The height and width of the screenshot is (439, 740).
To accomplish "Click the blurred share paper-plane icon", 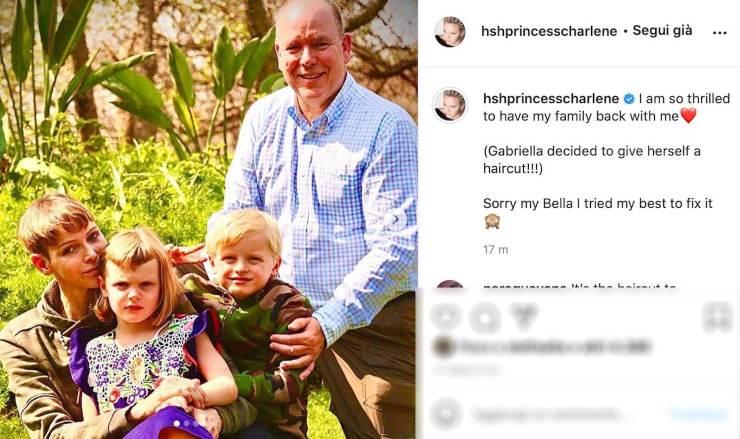I will 523,316.
